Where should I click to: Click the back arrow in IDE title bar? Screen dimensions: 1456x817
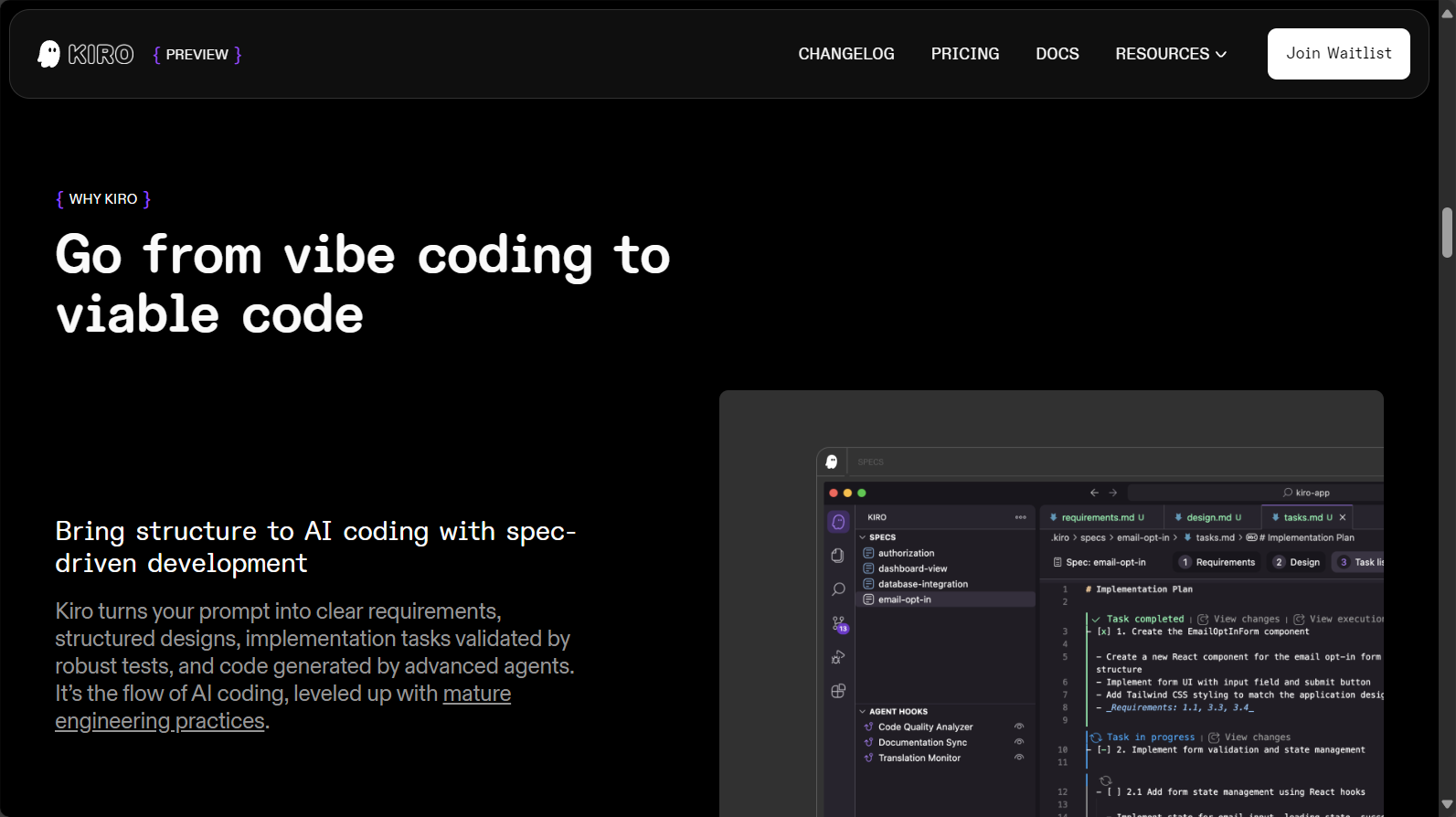(x=1094, y=493)
